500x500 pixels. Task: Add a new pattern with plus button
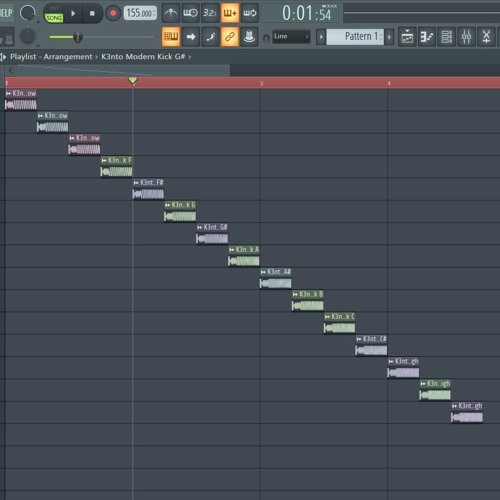point(389,37)
